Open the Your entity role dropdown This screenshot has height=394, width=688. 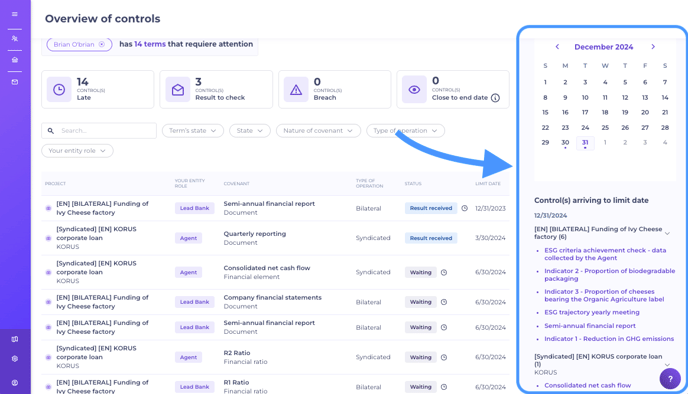tap(77, 150)
